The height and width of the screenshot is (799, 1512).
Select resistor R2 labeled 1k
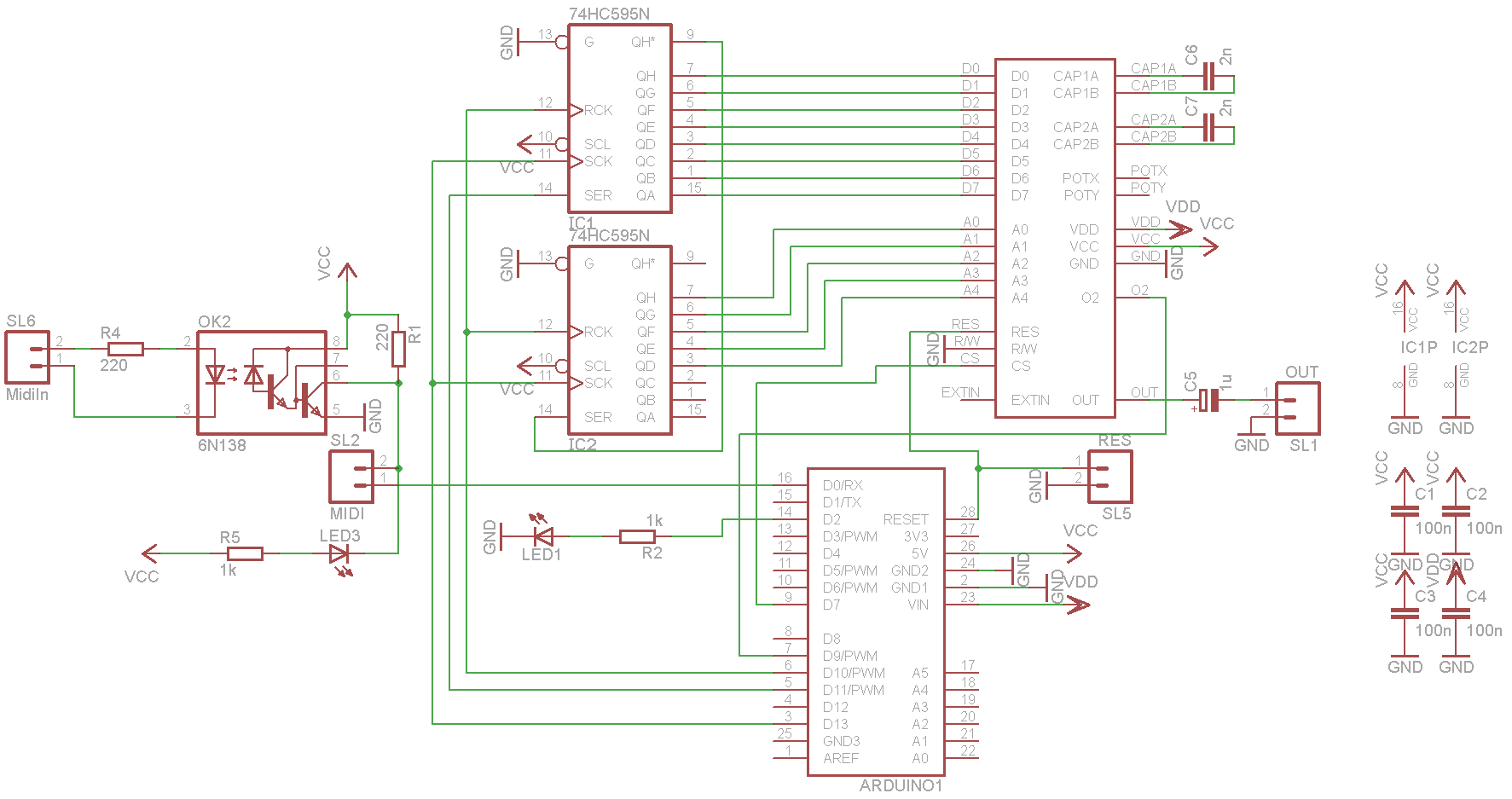637,536
